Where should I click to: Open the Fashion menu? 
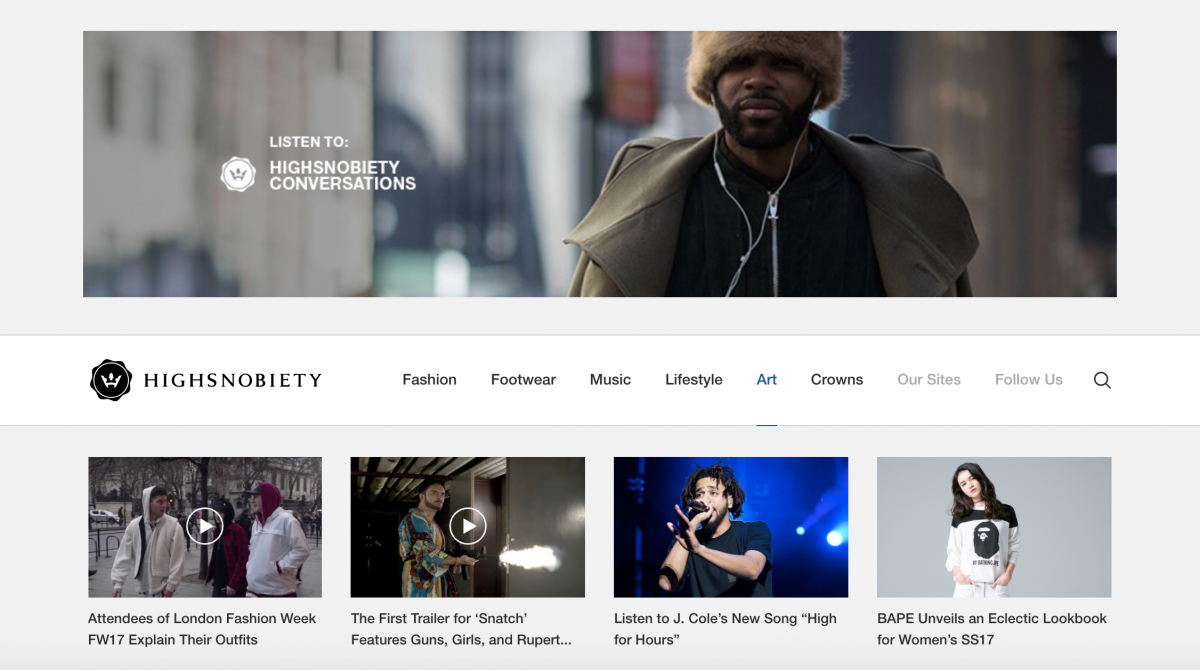pyautogui.click(x=429, y=380)
